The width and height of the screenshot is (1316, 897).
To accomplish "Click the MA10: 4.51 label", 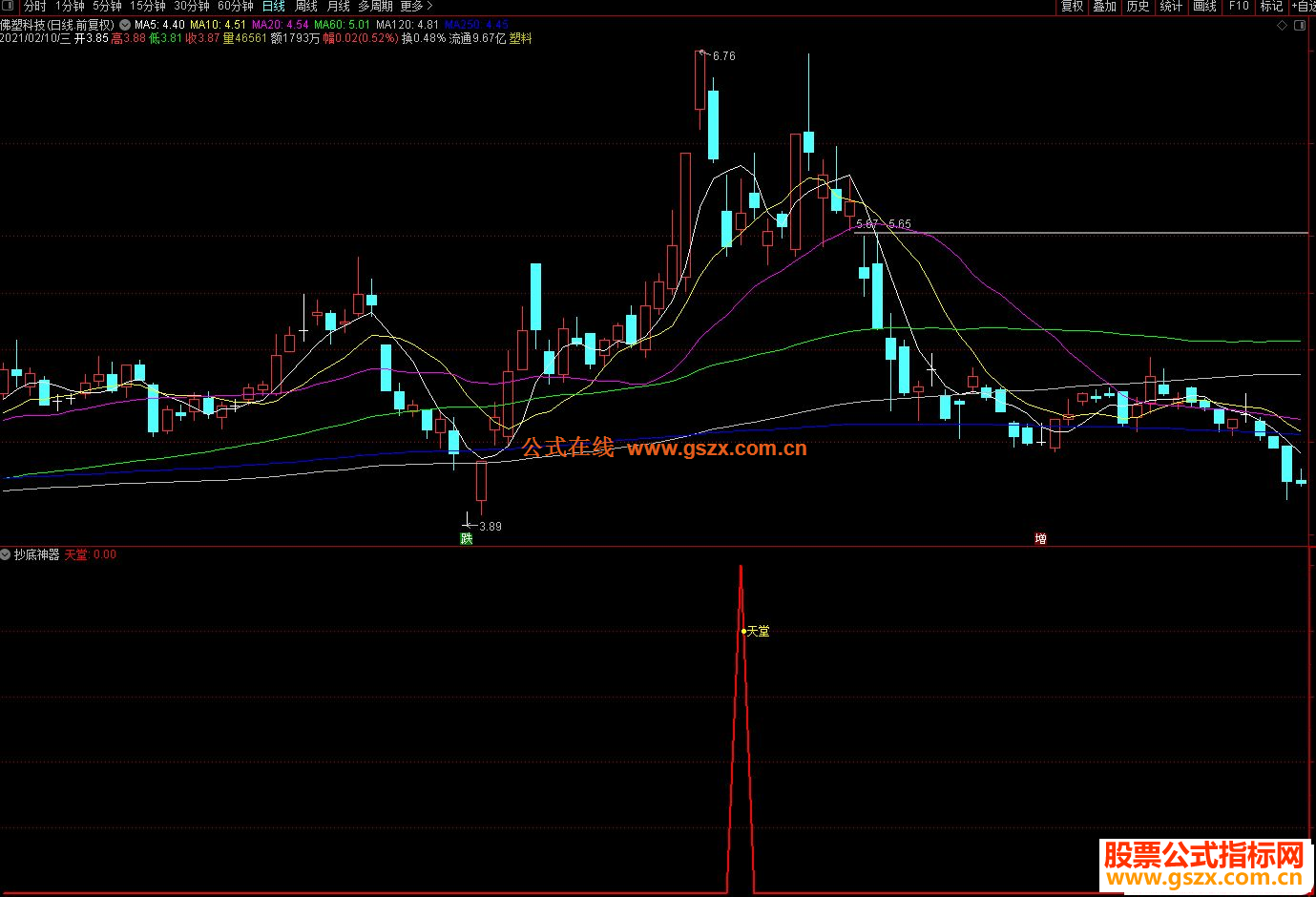I will pyautogui.click(x=218, y=25).
